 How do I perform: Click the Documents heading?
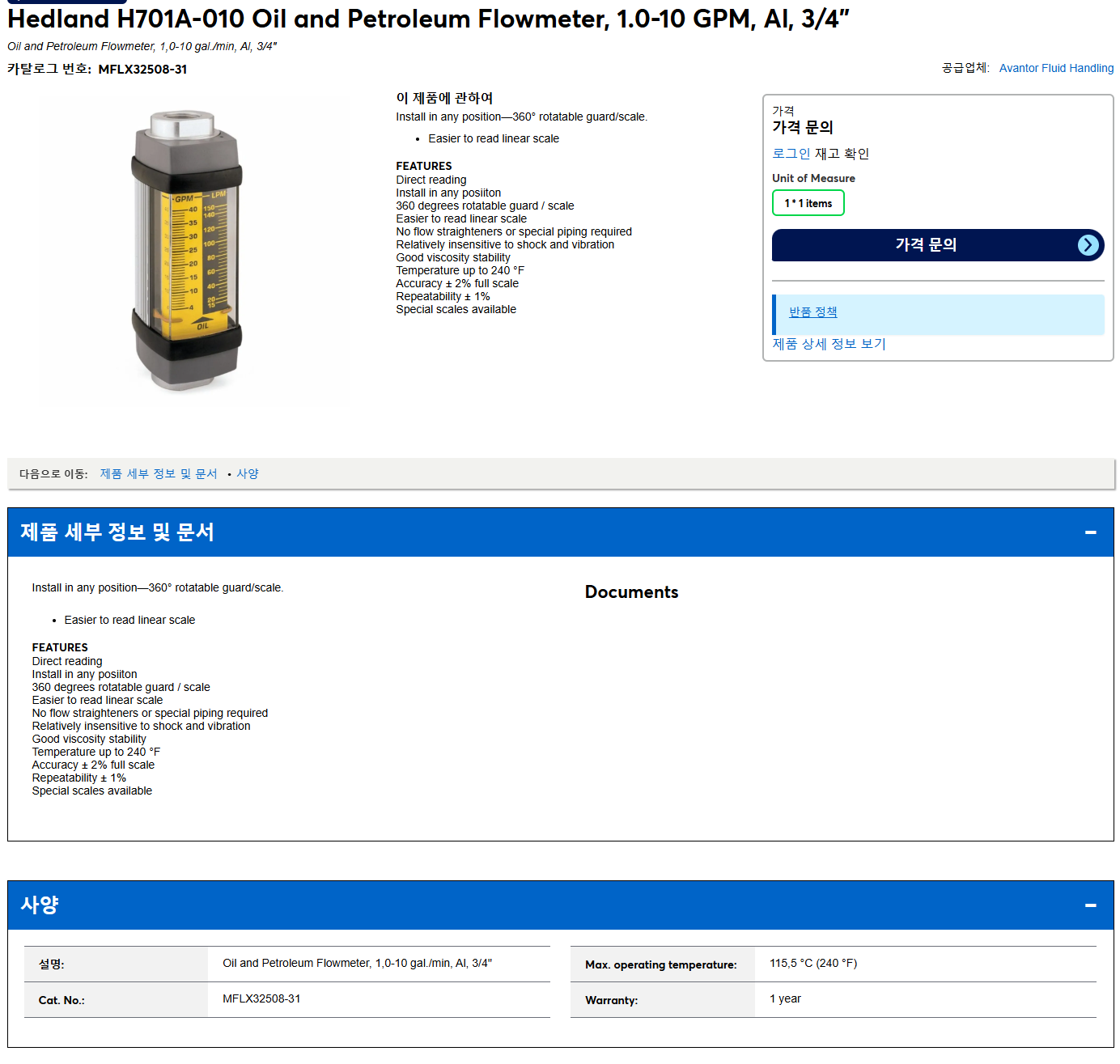631,592
